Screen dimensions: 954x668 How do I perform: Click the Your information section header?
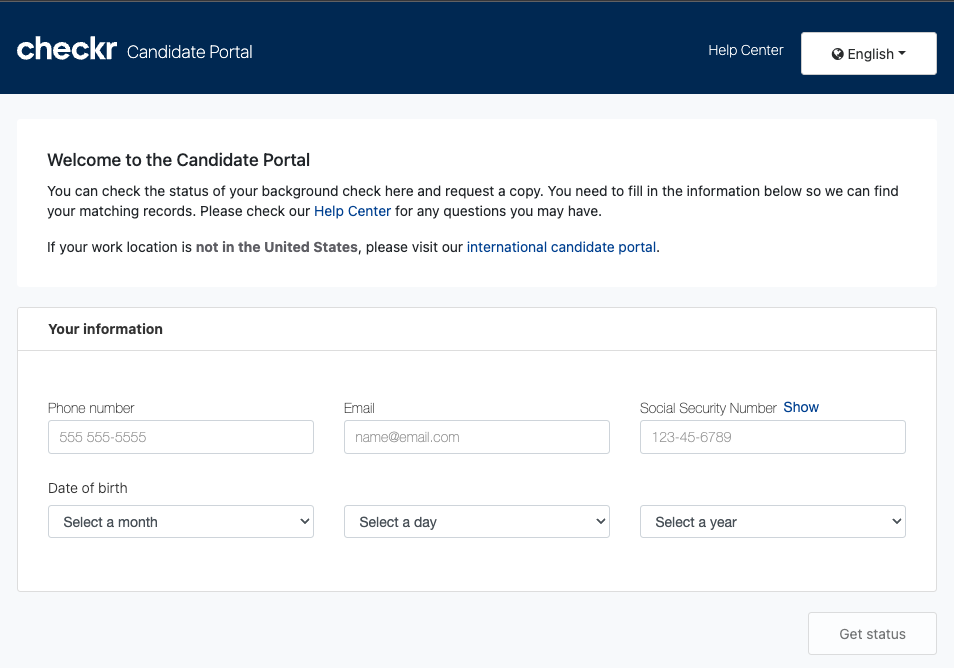(x=105, y=329)
